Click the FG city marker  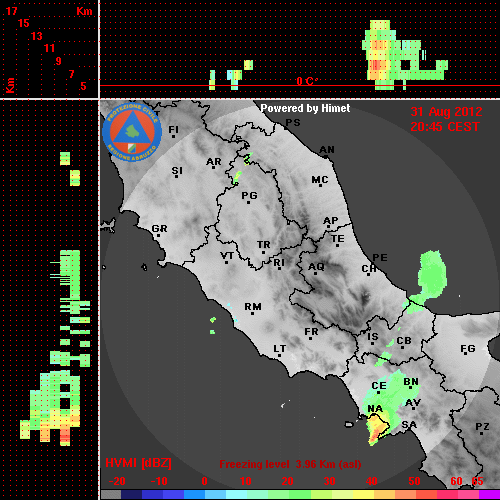465,353
